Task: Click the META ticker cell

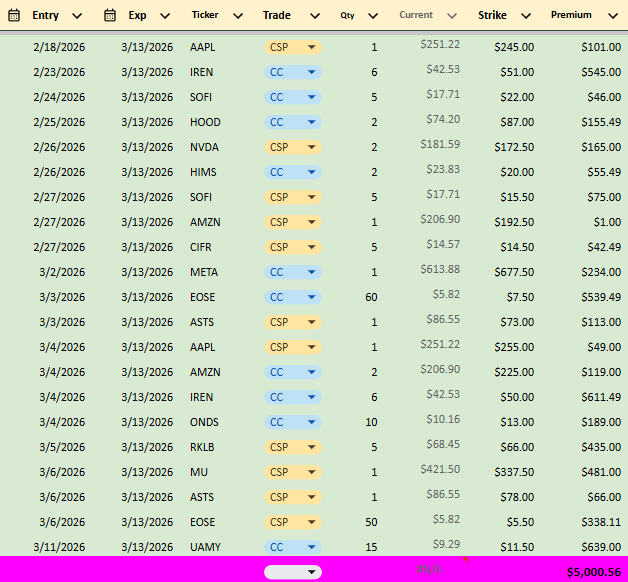Action: tap(204, 272)
